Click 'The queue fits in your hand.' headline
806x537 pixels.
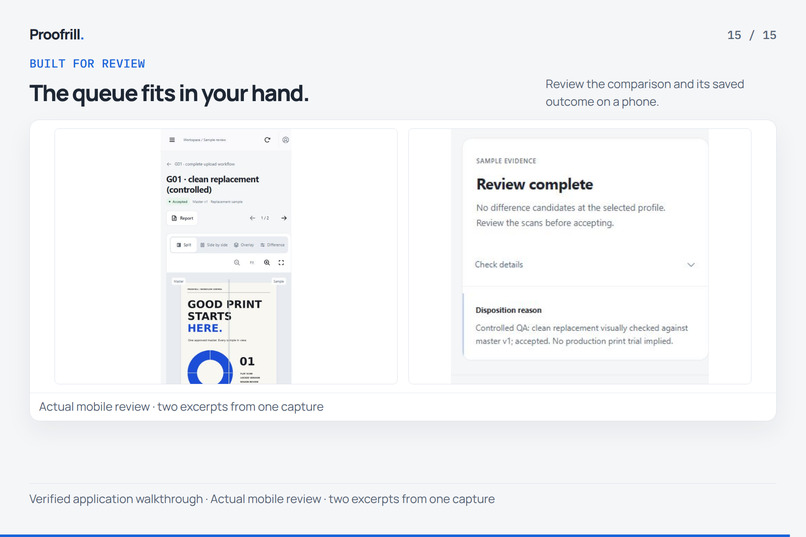[169, 94]
